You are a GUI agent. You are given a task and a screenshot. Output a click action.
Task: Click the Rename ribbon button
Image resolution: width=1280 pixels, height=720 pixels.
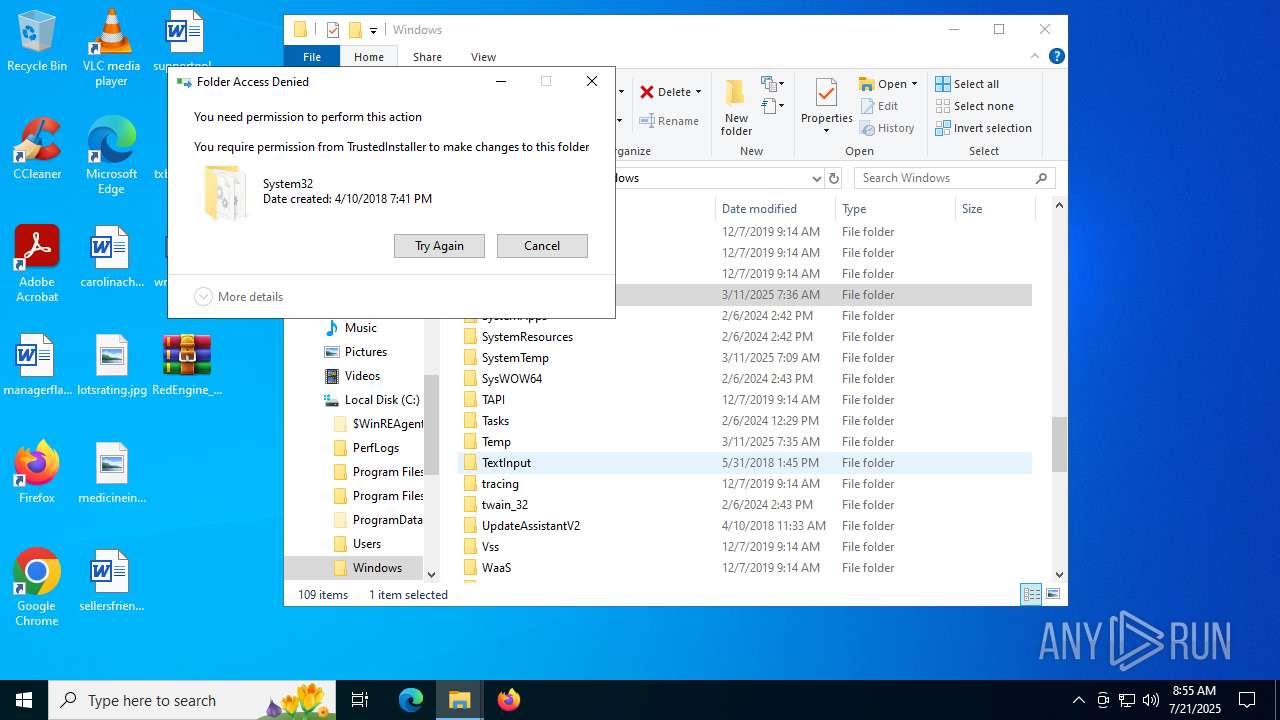(x=669, y=121)
